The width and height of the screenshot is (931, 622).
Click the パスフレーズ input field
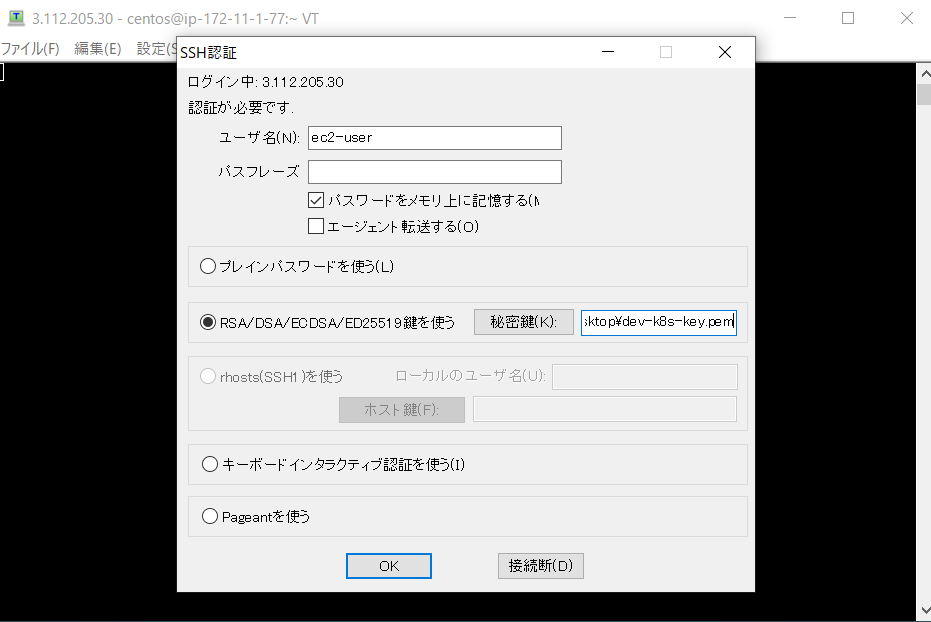click(x=435, y=172)
